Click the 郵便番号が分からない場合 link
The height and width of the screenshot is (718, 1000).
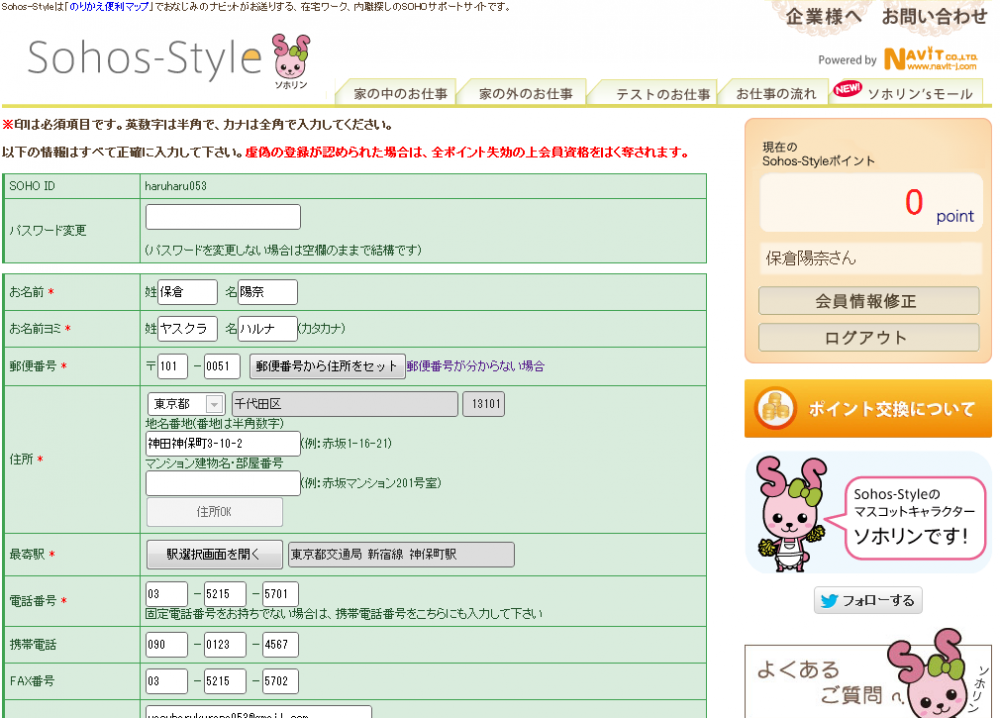point(476,367)
